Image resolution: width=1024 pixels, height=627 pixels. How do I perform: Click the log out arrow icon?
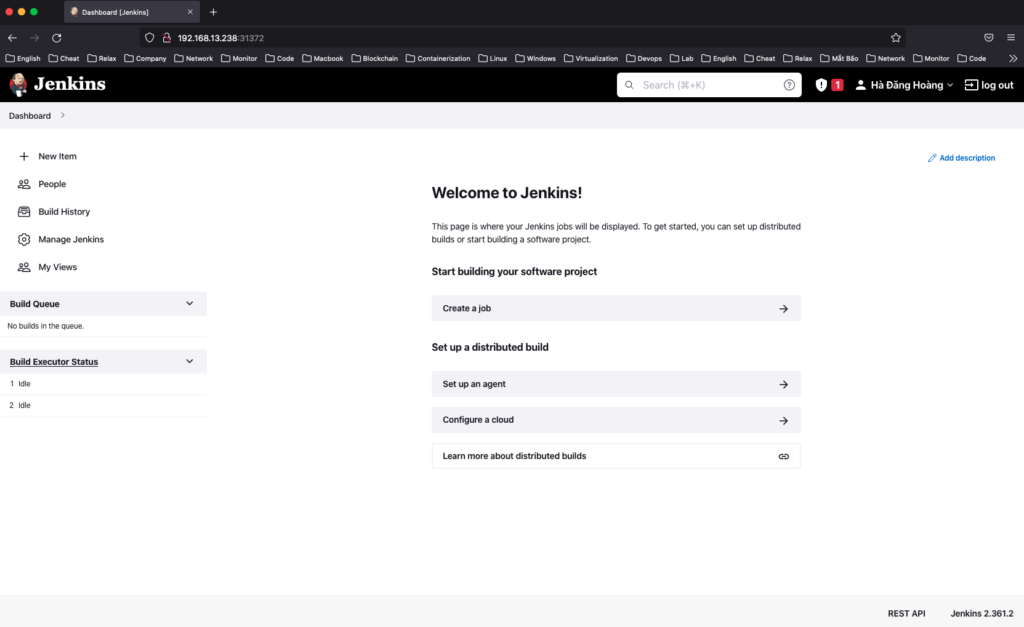click(971, 85)
